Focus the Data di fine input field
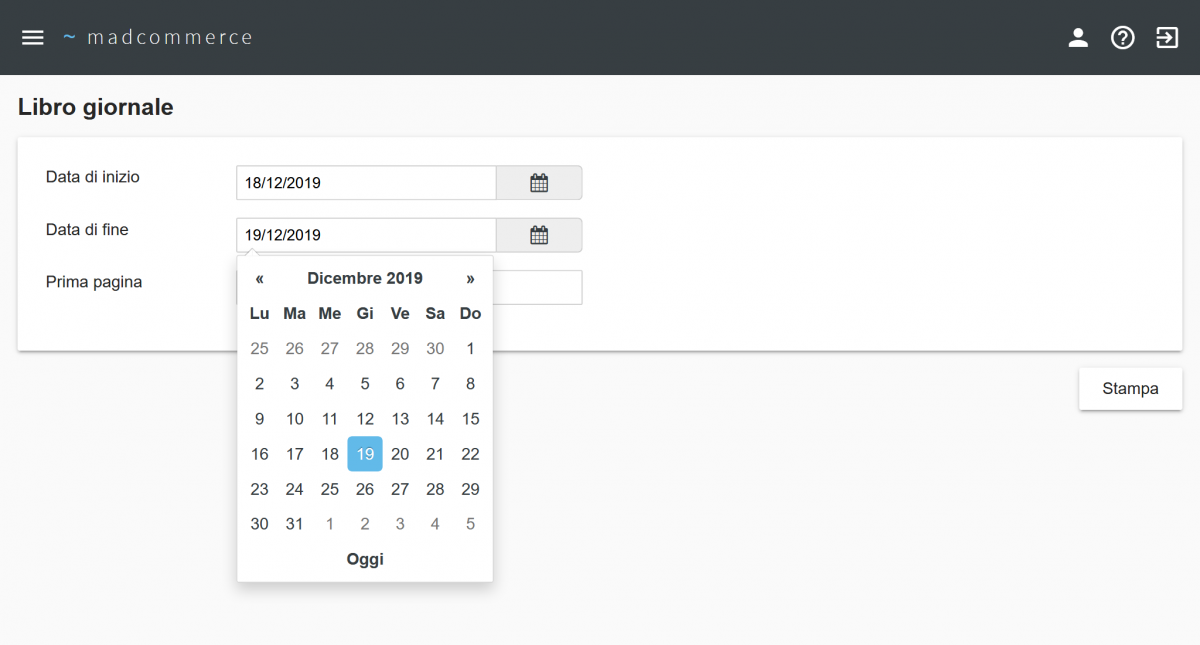The height and width of the screenshot is (645, 1200). point(366,235)
